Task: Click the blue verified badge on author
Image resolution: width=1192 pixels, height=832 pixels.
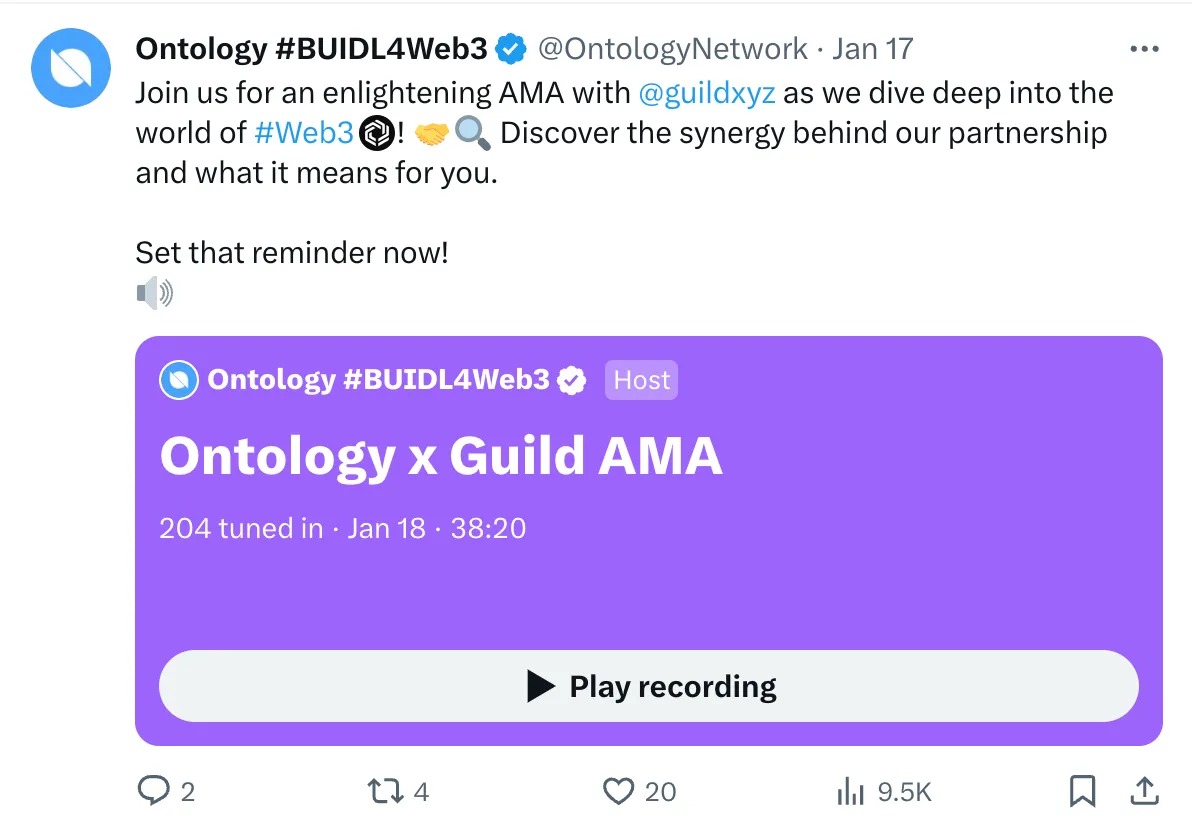Action: point(513,48)
